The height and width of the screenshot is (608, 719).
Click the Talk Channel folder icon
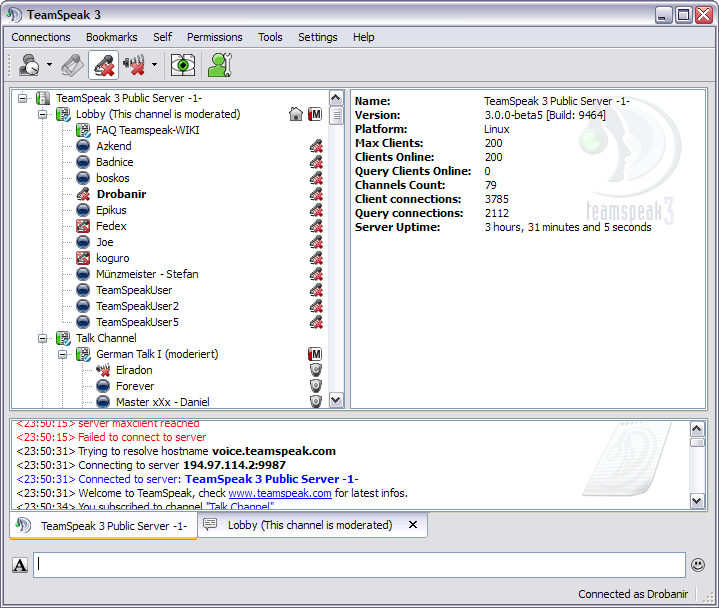tap(63, 338)
